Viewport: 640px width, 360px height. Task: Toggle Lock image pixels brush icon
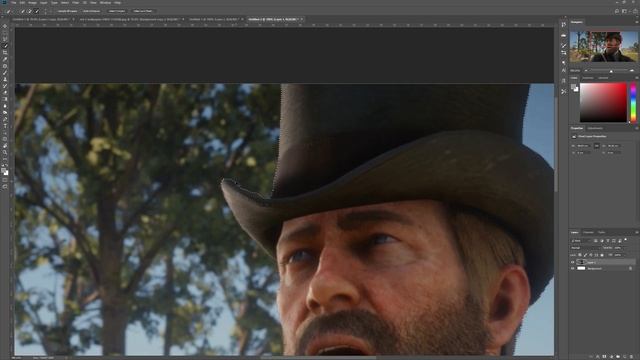point(585,255)
